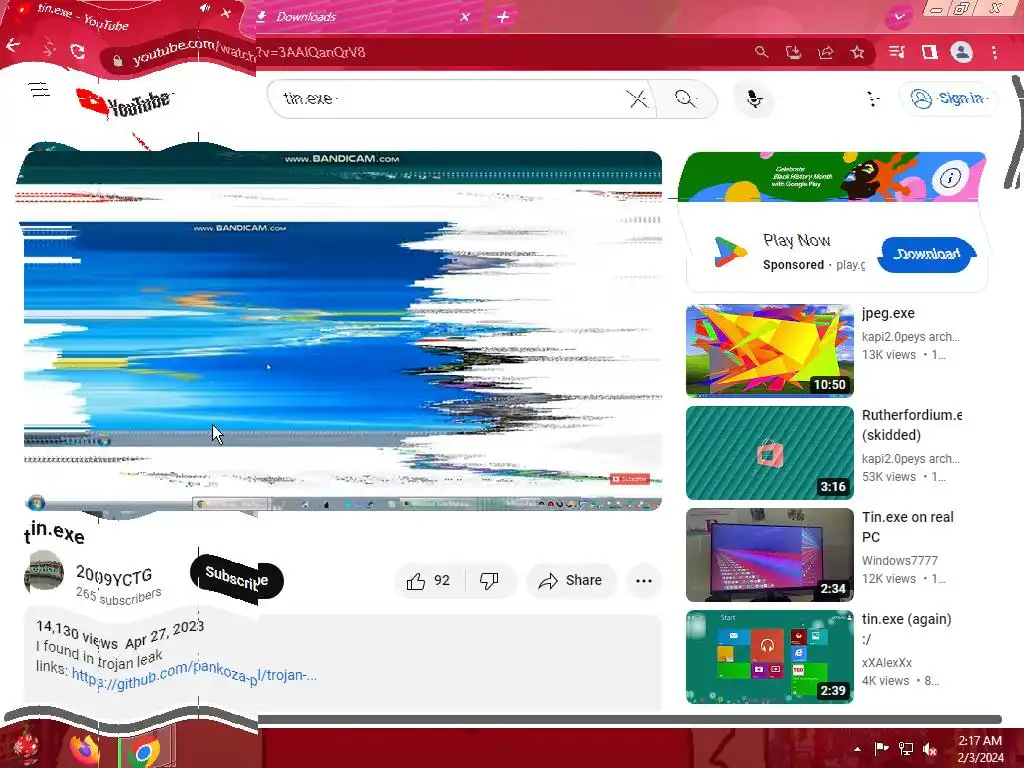Open tin.exe (again) thumbnail
1024x768 pixels.
(x=770, y=656)
